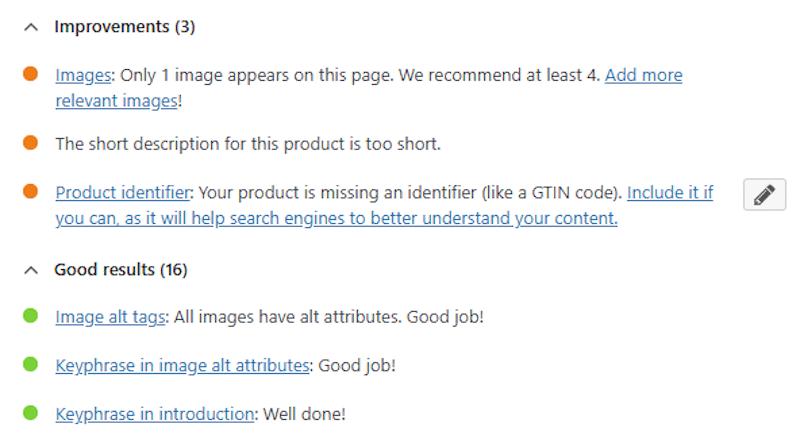Follow the Add more relevant images link
The width and height of the screenshot is (800, 439).
(x=643, y=75)
